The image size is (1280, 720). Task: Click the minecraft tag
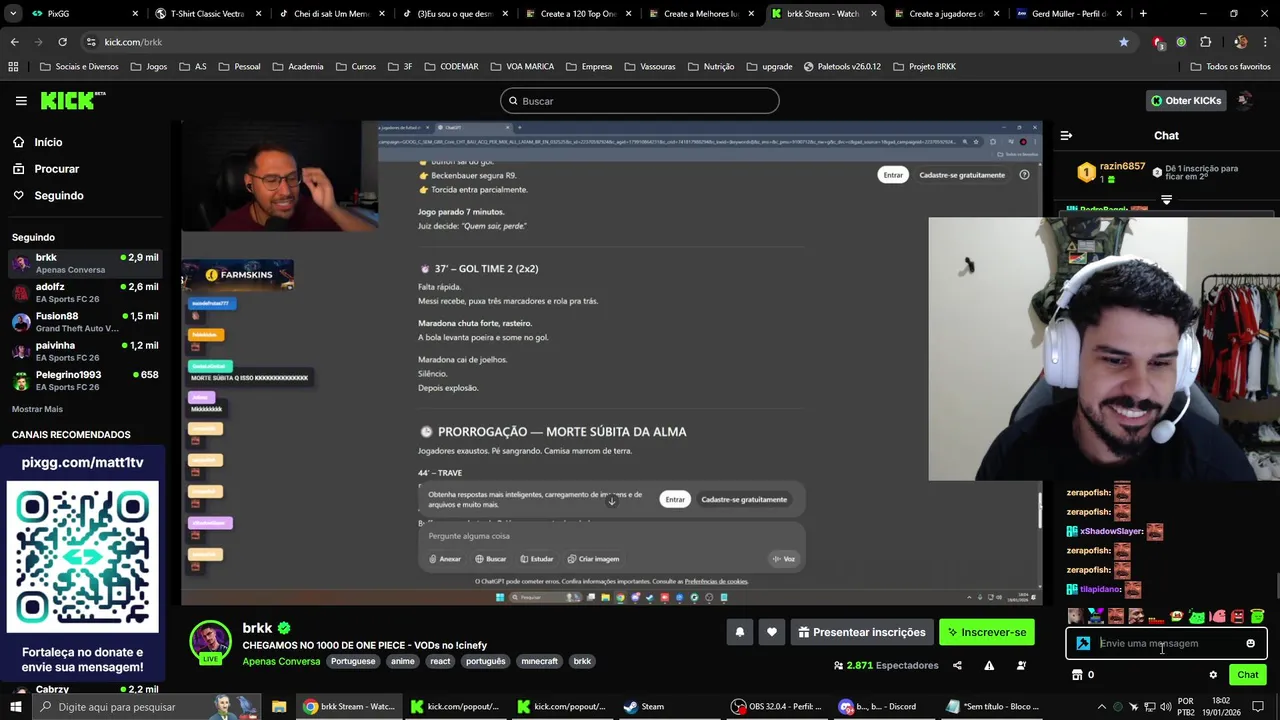(539, 661)
